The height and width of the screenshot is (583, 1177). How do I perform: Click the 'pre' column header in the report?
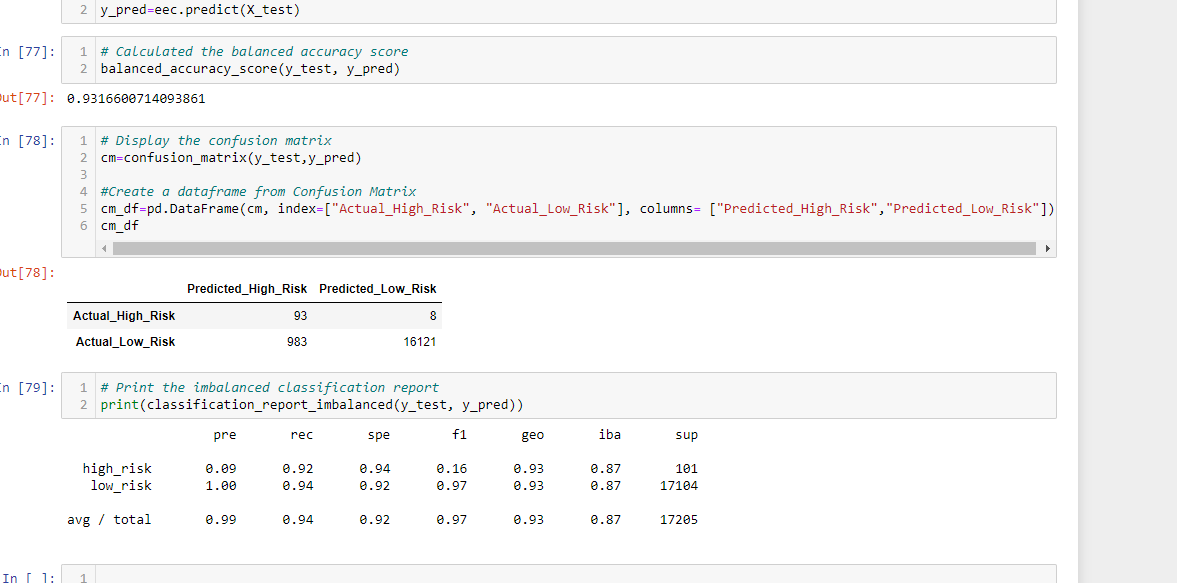[x=225, y=435]
